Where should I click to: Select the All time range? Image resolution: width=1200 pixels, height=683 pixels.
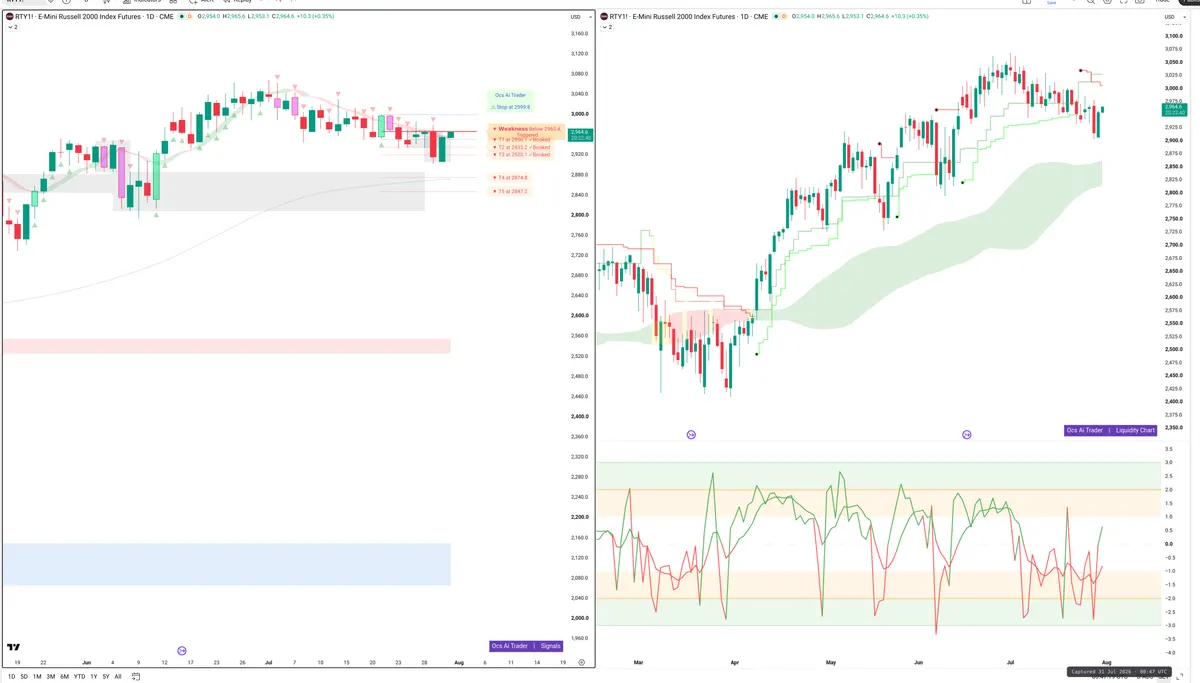tap(118, 677)
